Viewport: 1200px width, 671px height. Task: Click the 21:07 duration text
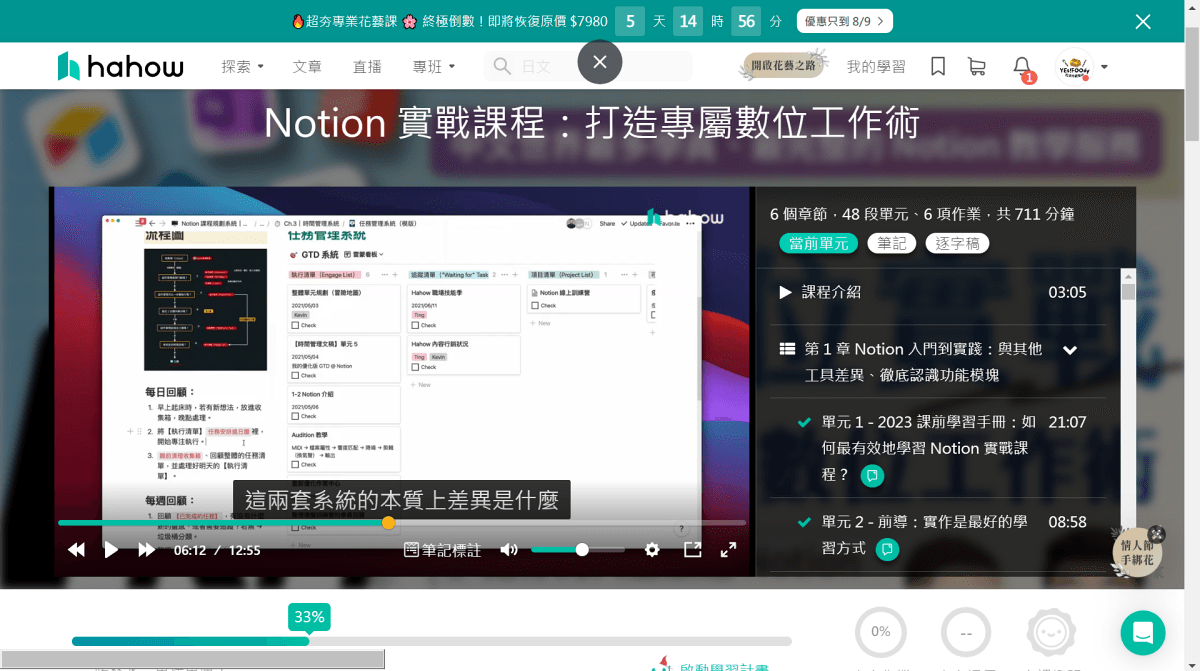pos(1067,422)
